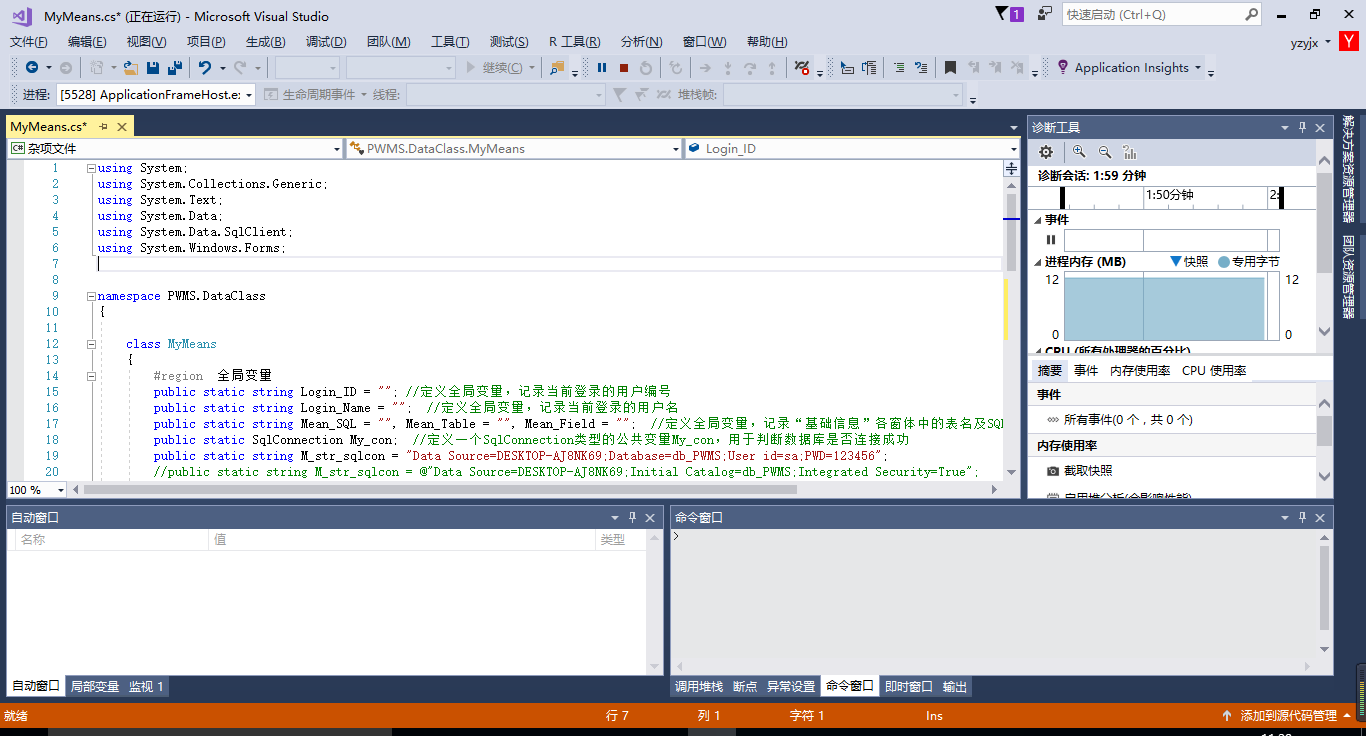
Task: Switch to the CPU usage tab
Action: [x=1214, y=370]
